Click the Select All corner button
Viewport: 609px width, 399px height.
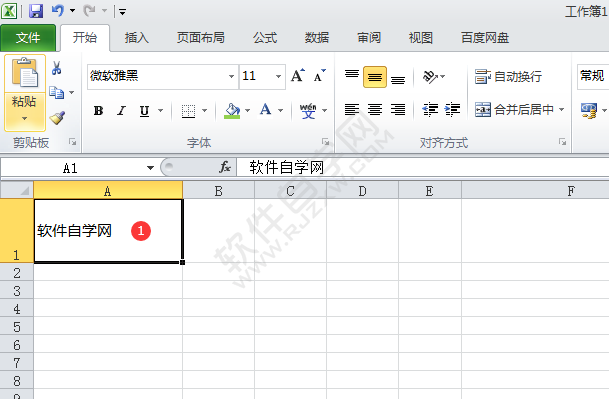coord(17,190)
